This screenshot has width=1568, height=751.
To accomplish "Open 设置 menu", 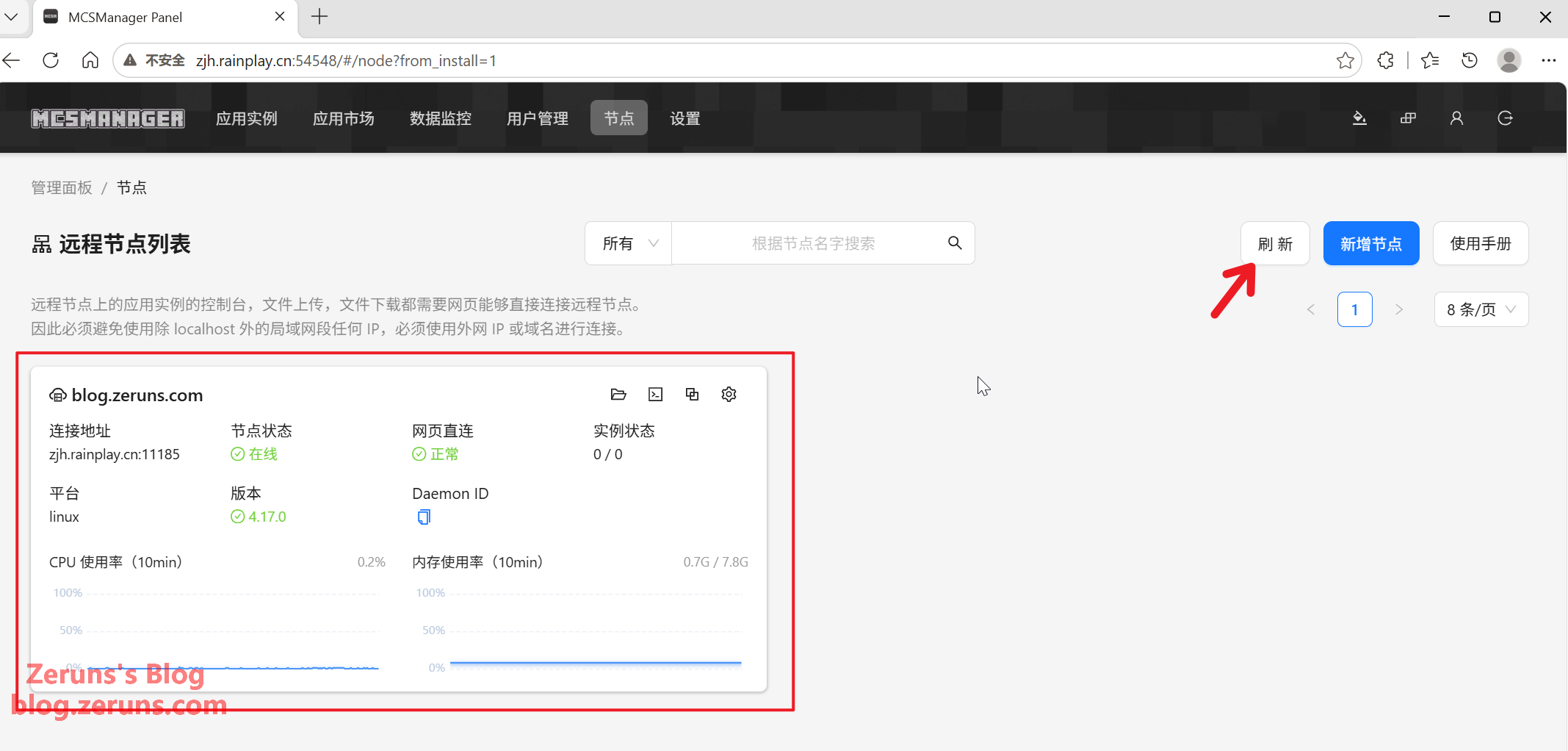I will click(685, 118).
